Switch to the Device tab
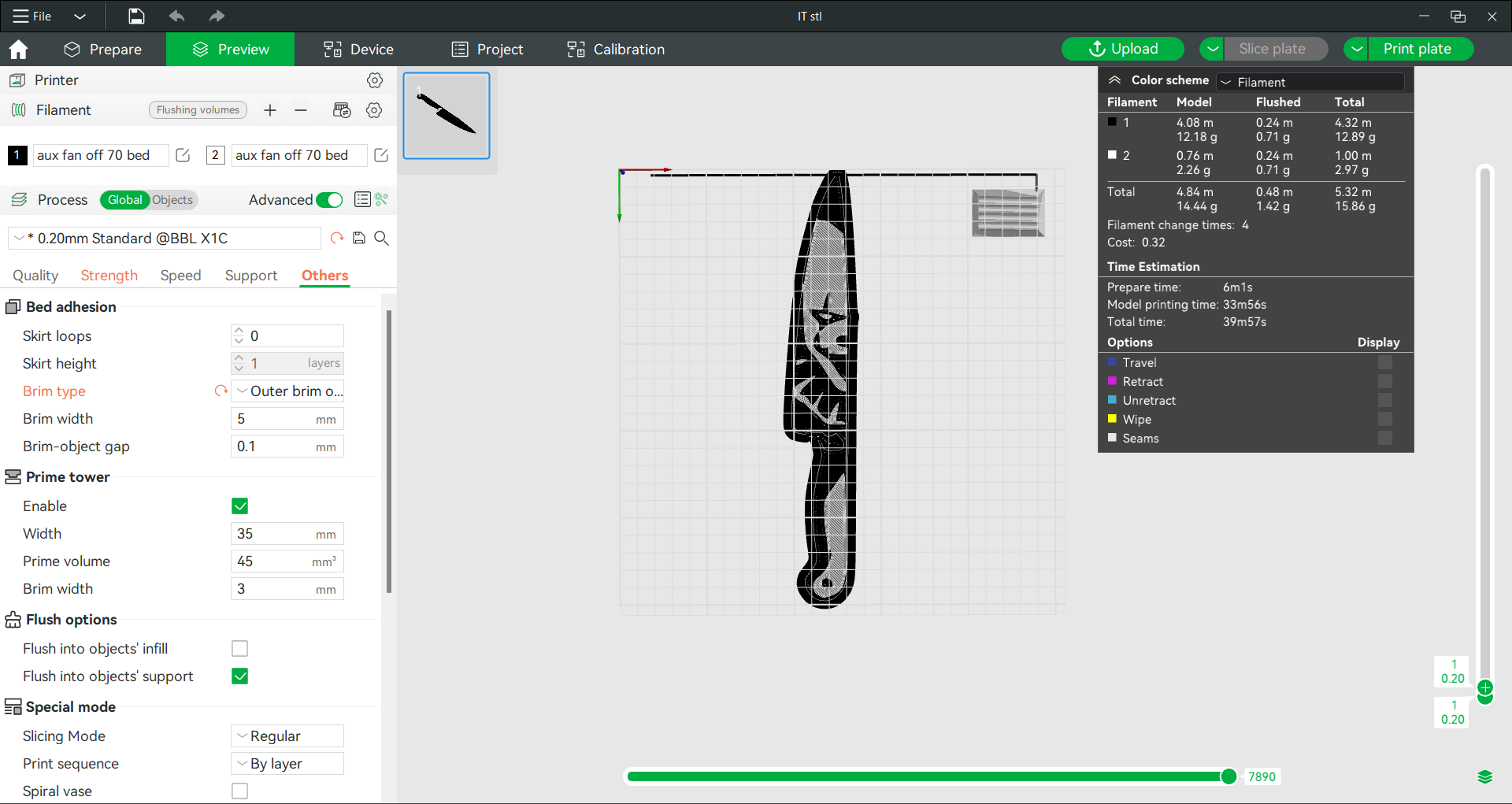 point(358,50)
